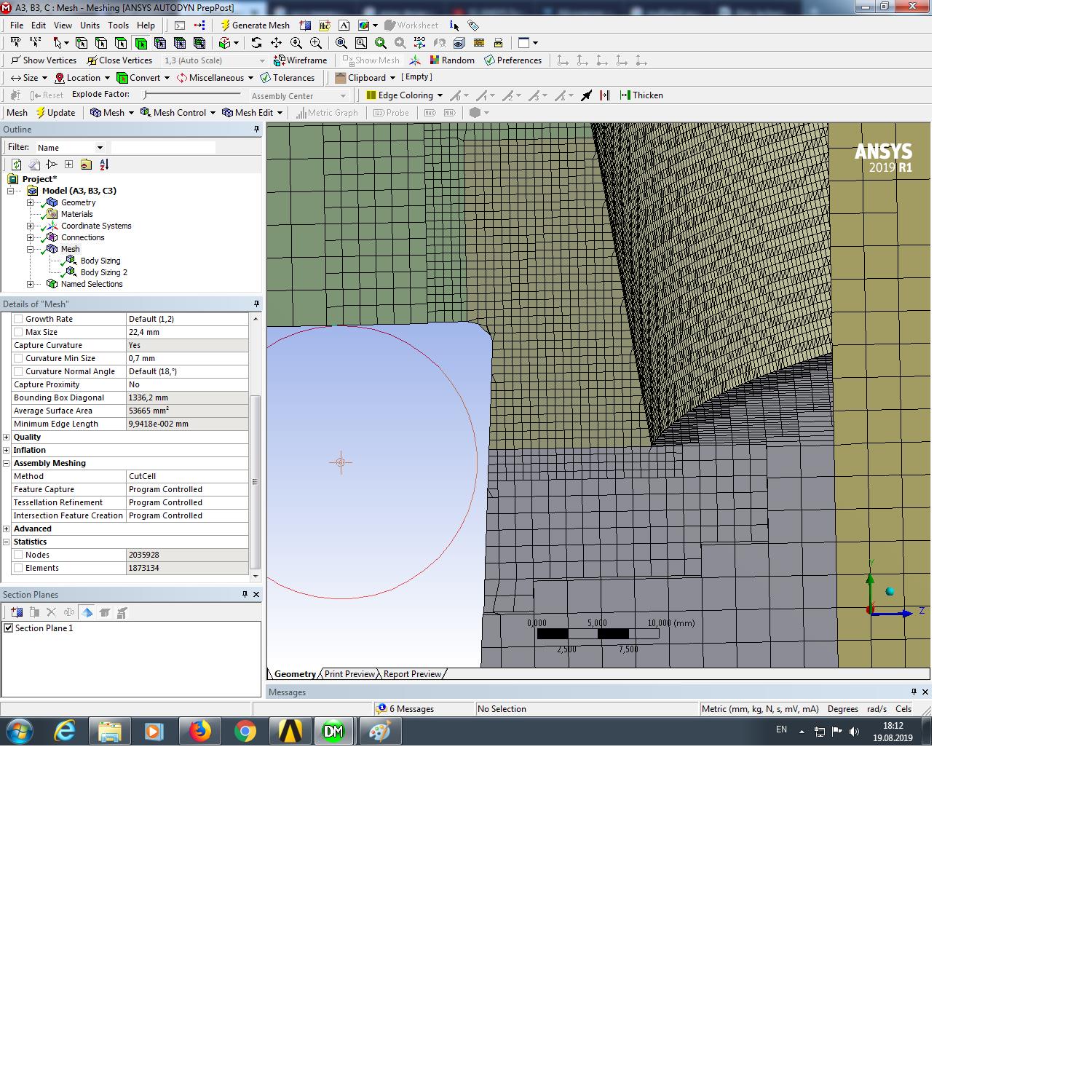Click the Details panel vertical scrollbar
The width and height of the screenshot is (1092, 1092).
pos(255,481)
